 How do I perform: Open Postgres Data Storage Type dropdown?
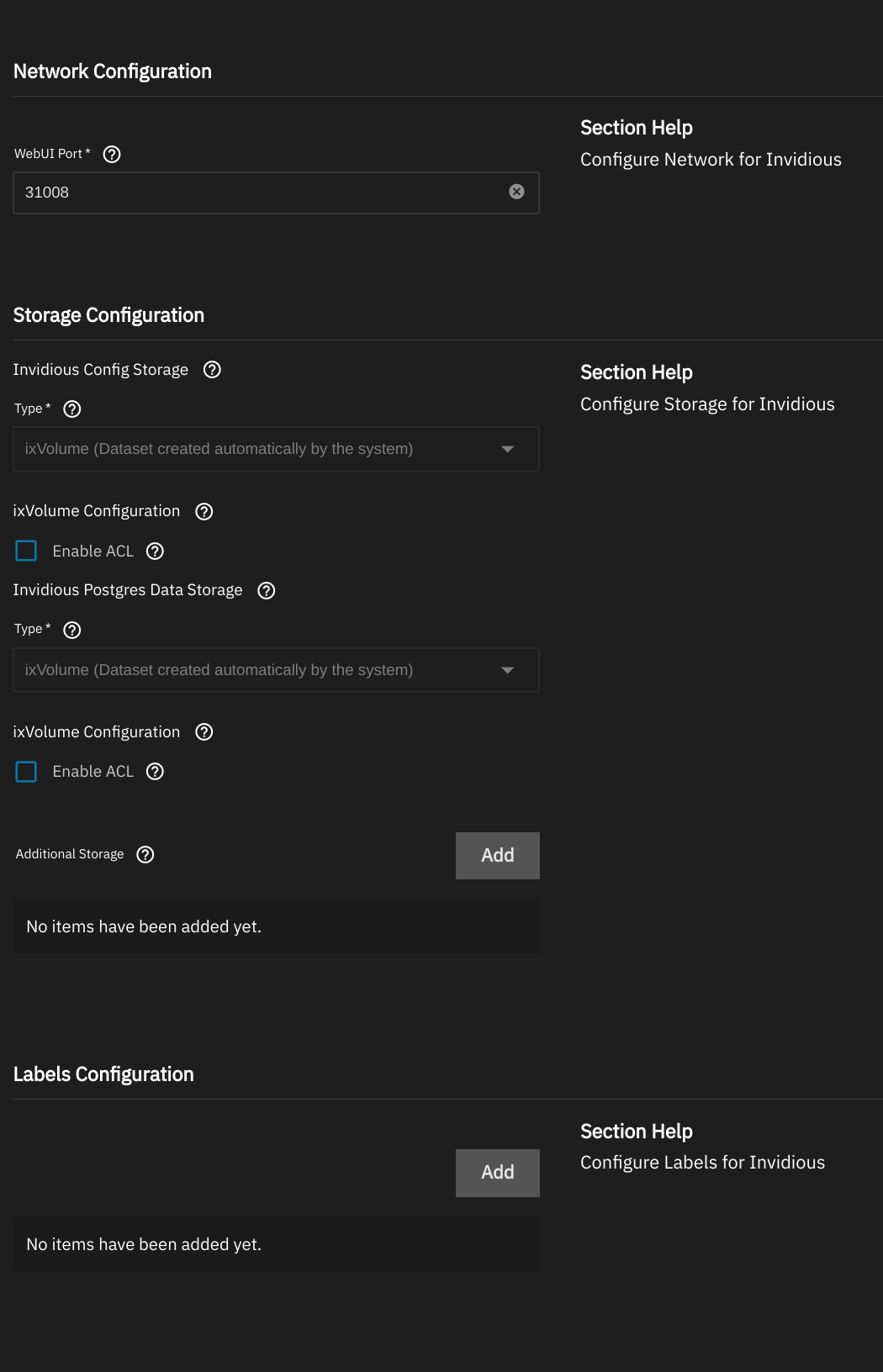pyautogui.click(x=276, y=670)
